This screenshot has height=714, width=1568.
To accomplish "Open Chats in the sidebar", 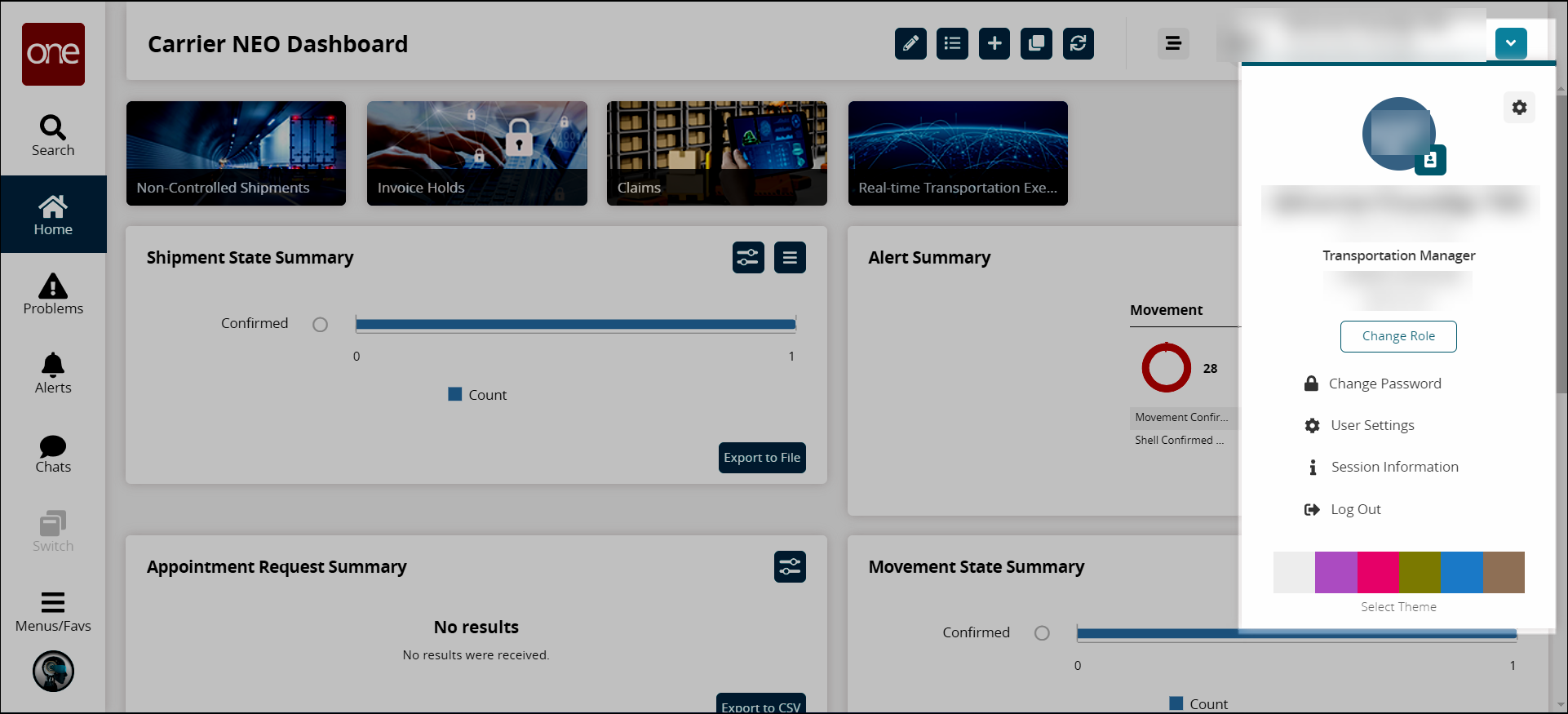I will 53,454.
